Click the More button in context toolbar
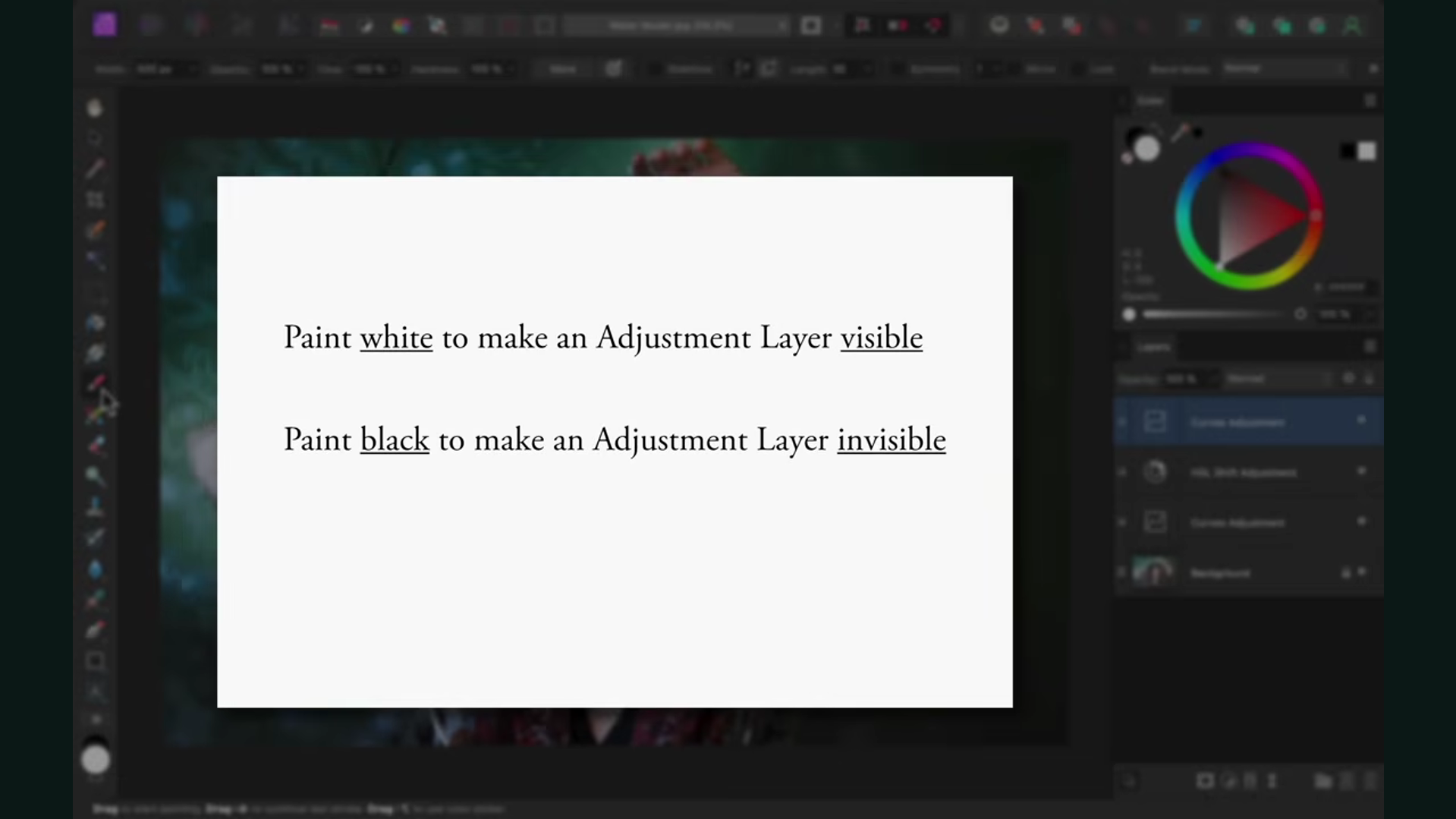The height and width of the screenshot is (819, 1456). (x=562, y=69)
